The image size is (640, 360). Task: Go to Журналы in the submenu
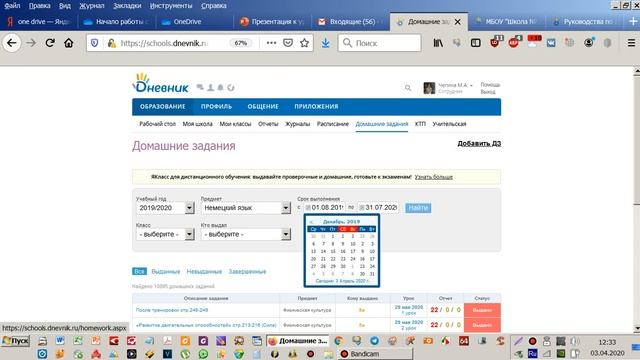coord(298,124)
